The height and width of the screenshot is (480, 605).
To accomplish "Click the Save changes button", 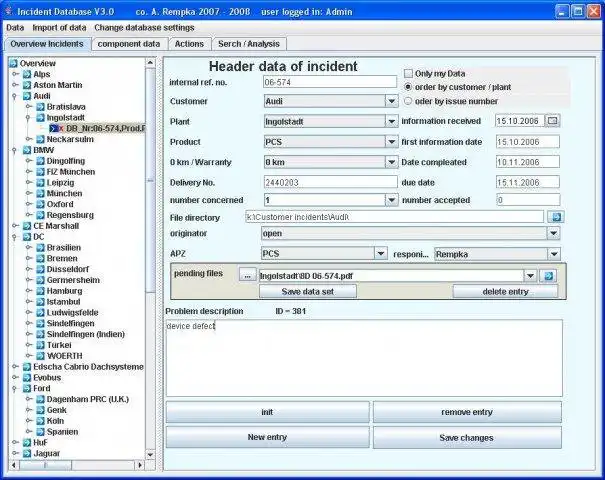I will [x=467, y=438].
